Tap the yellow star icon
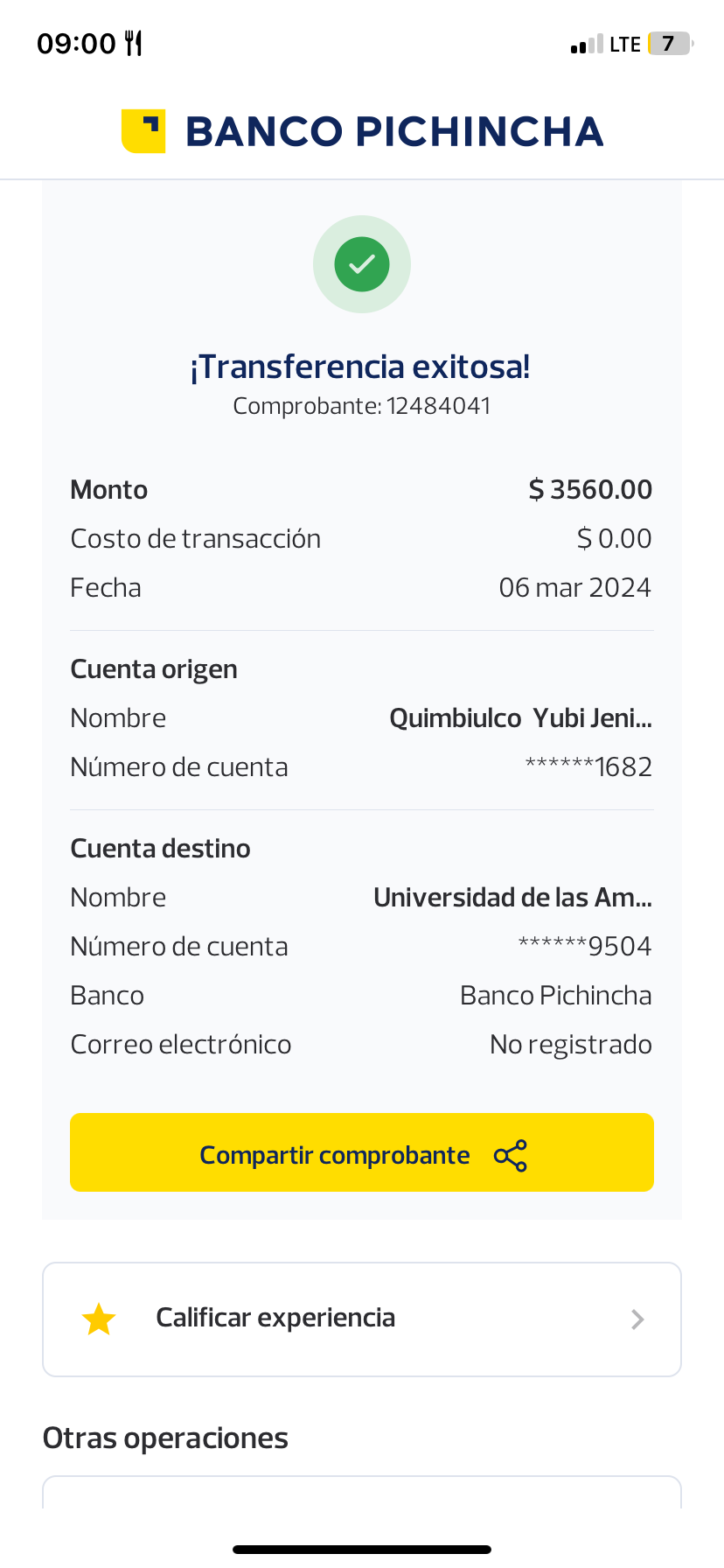Image resolution: width=724 pixels, height=1568 pixels. point(99,1319)
